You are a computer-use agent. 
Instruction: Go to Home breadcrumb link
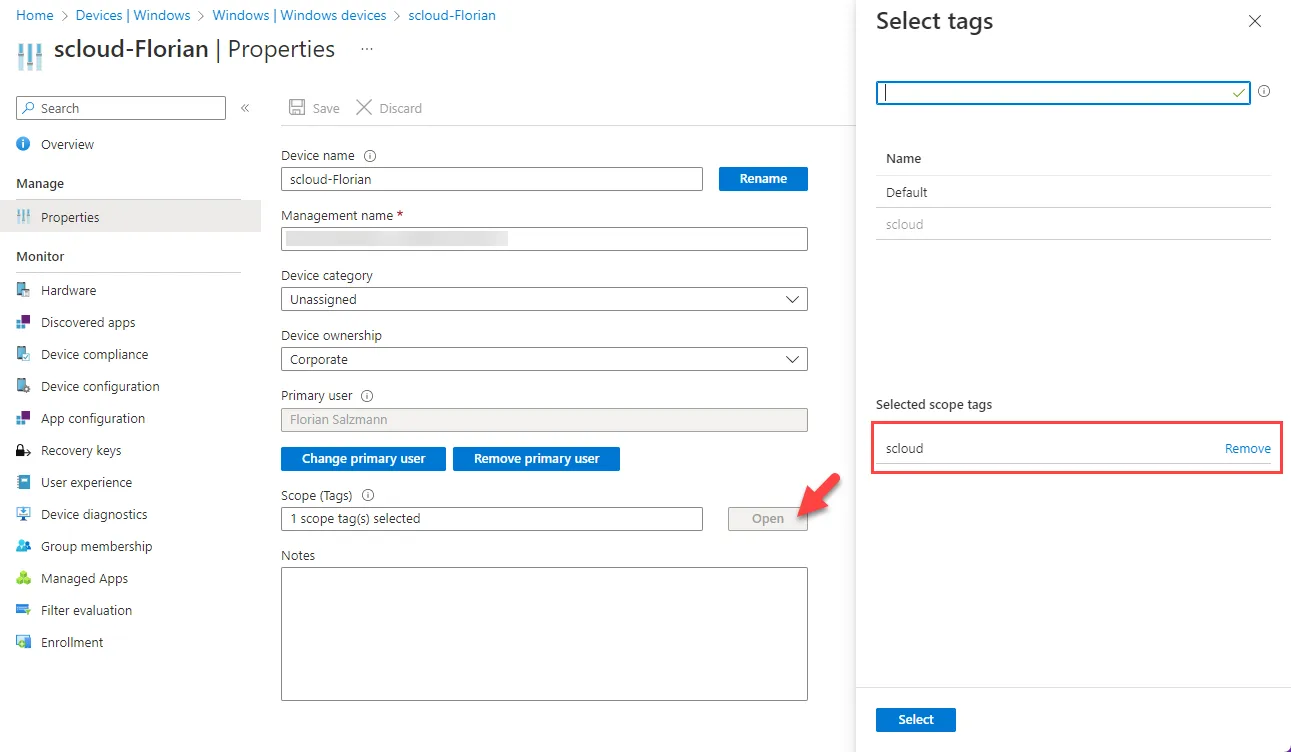tap(35, 15)
